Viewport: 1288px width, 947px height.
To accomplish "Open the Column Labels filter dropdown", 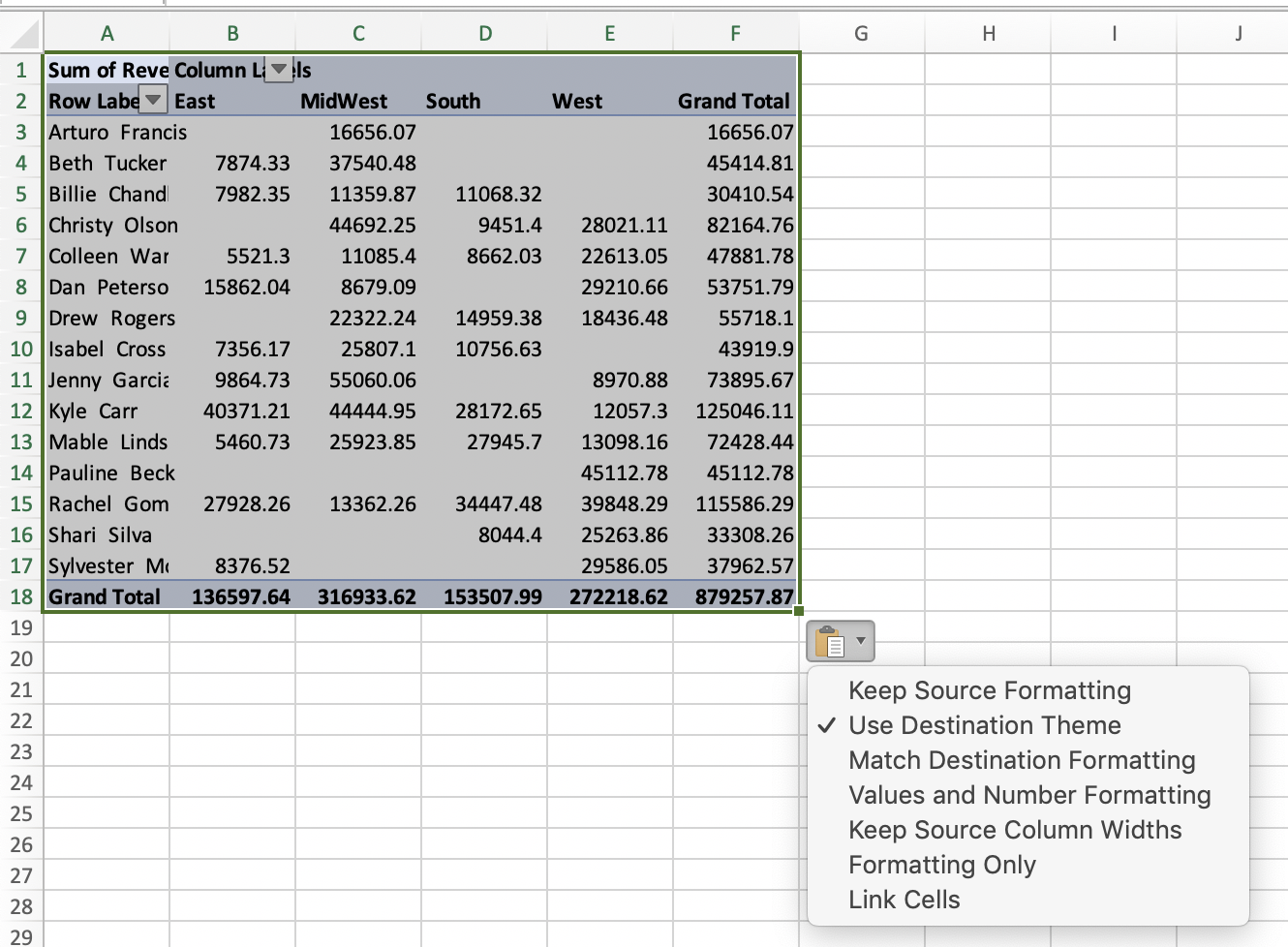I will [x=279, y=69].
